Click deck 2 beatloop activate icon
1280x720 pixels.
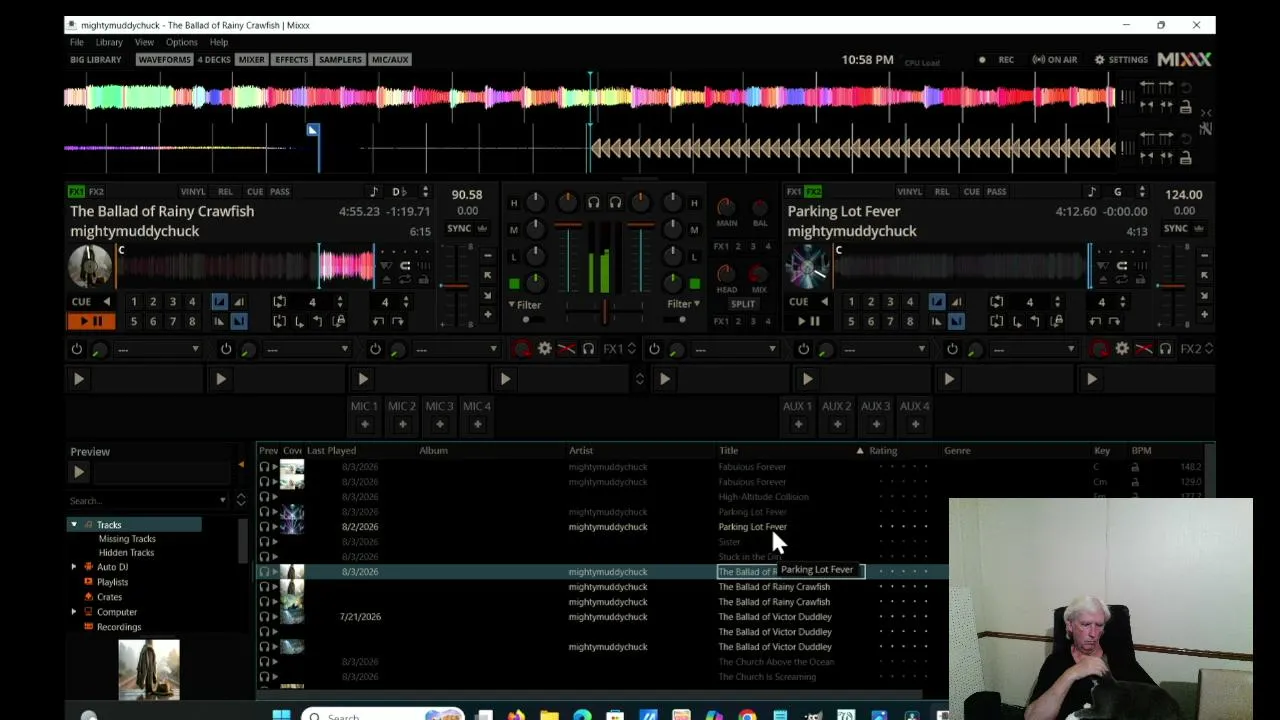(x=997, y=301)
